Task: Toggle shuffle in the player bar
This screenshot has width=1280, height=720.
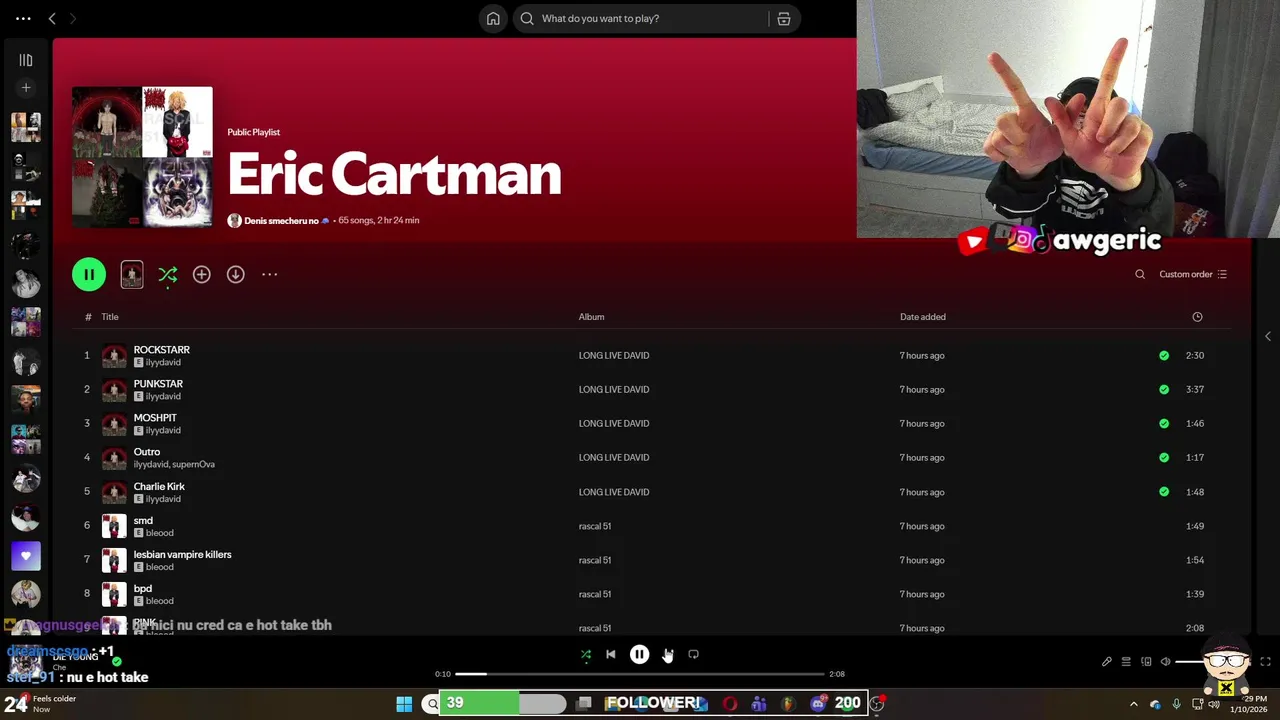Action: (x=586, y=655)
